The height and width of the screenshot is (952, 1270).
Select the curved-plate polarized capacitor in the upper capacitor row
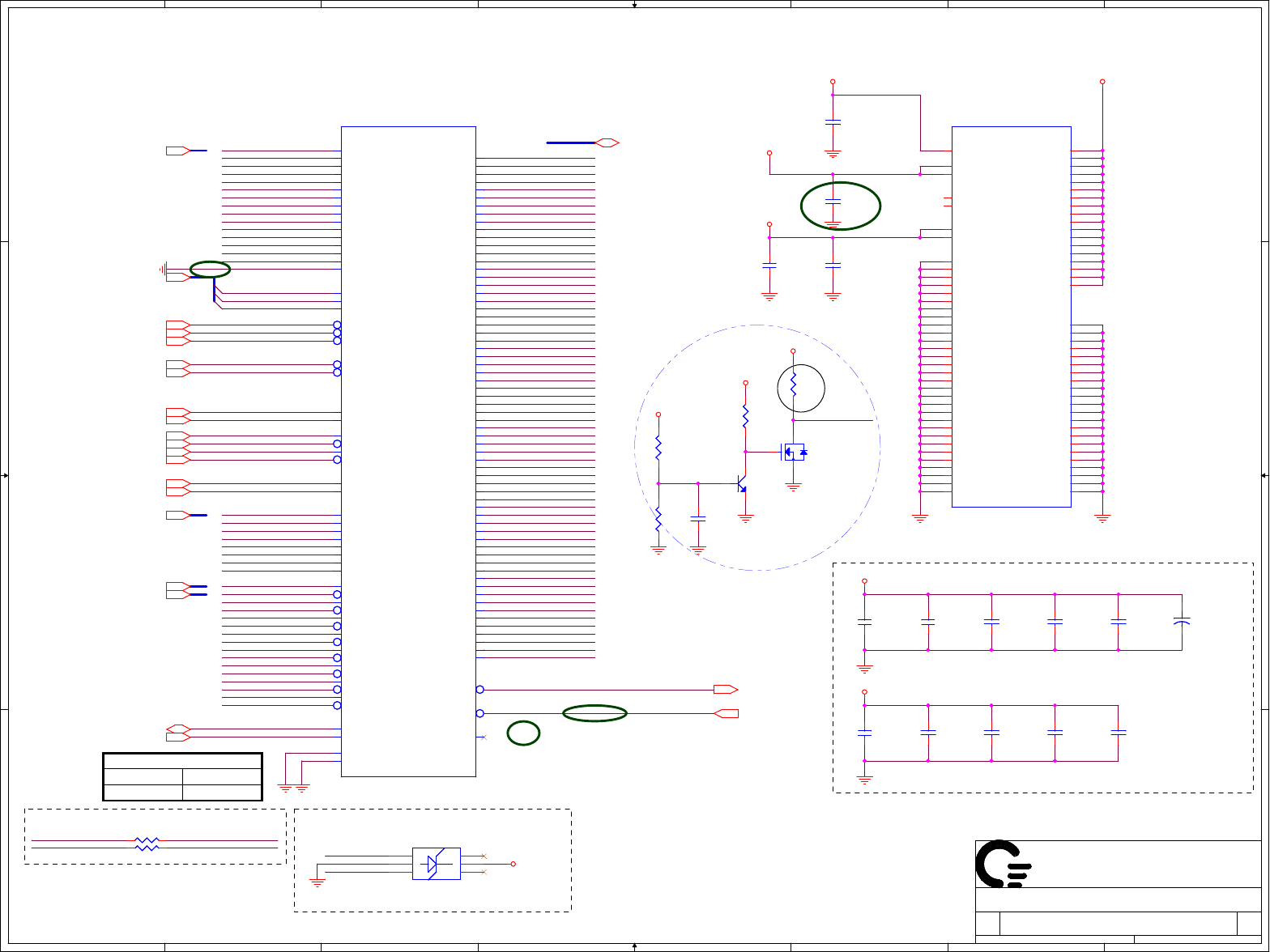pyautogui.click(x=1182, y=622)
